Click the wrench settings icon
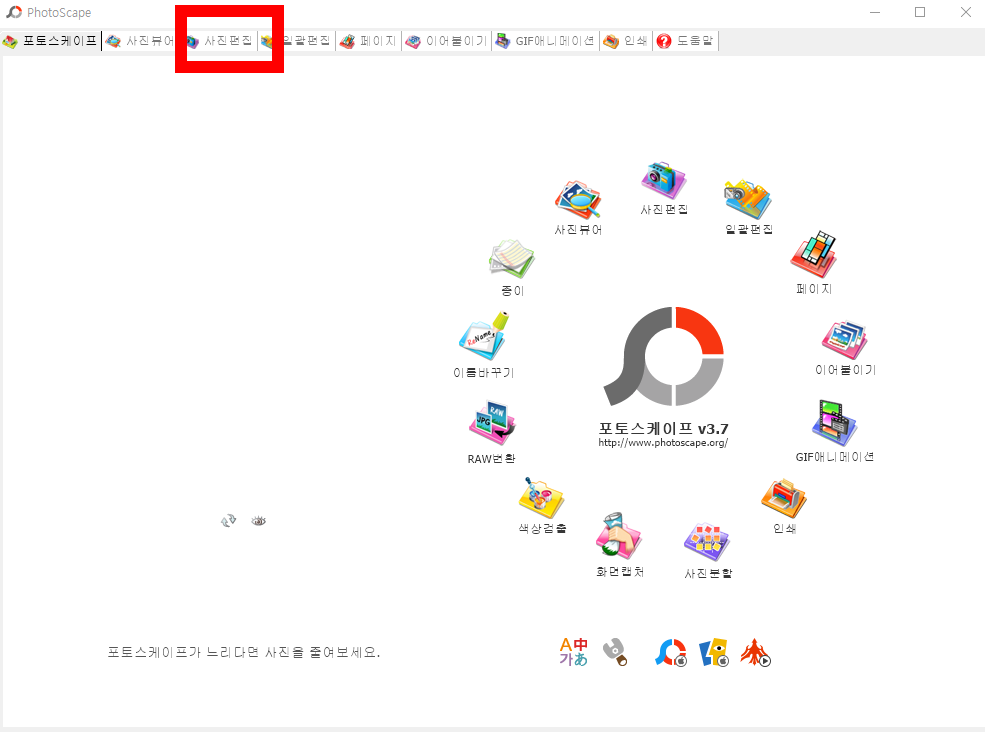Viewport: 985px width, 732px height. click(616, 652)
